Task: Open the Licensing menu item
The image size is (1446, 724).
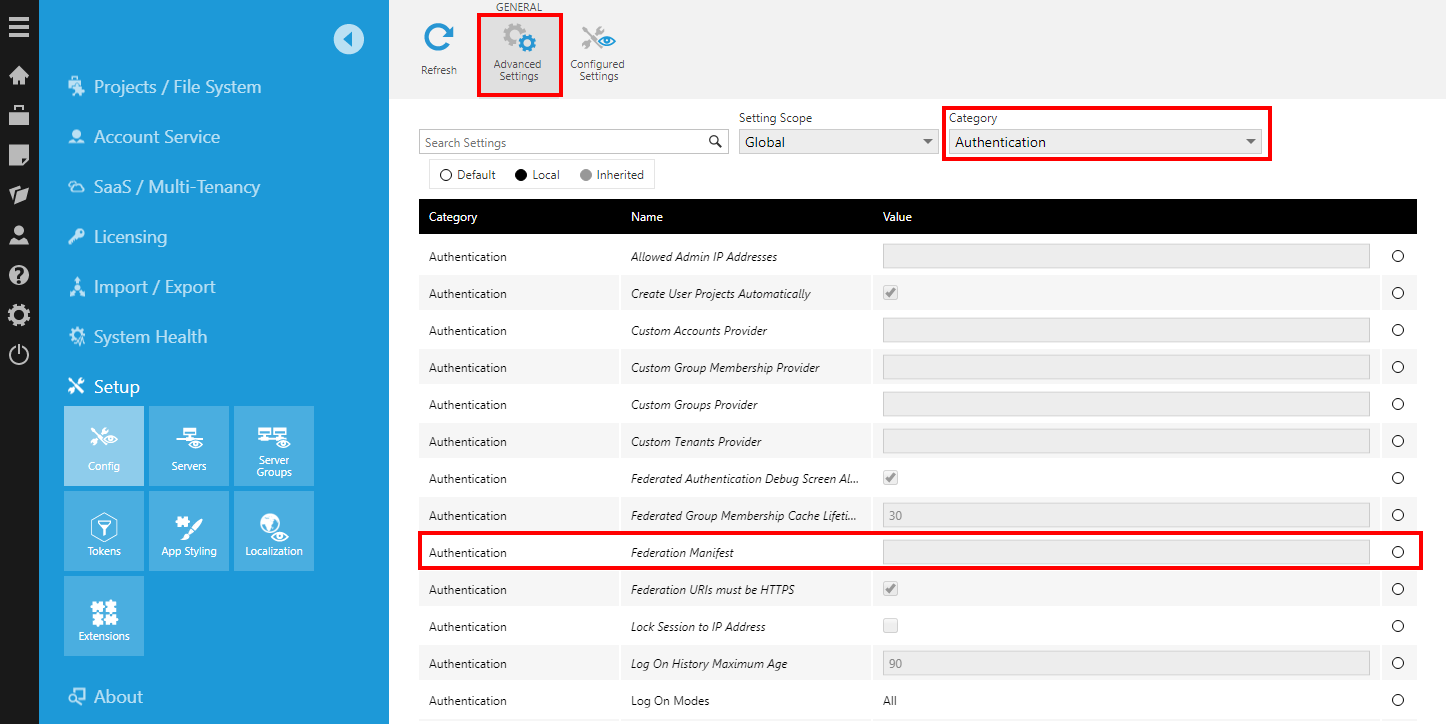Action: (x=130, y=237)
